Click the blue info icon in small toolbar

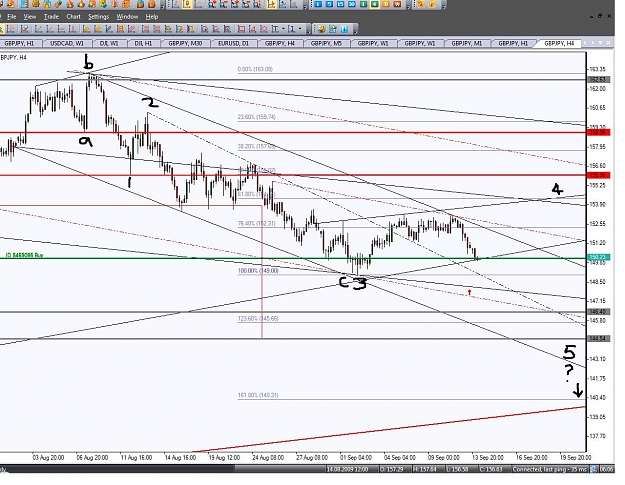tap(344, 29)
